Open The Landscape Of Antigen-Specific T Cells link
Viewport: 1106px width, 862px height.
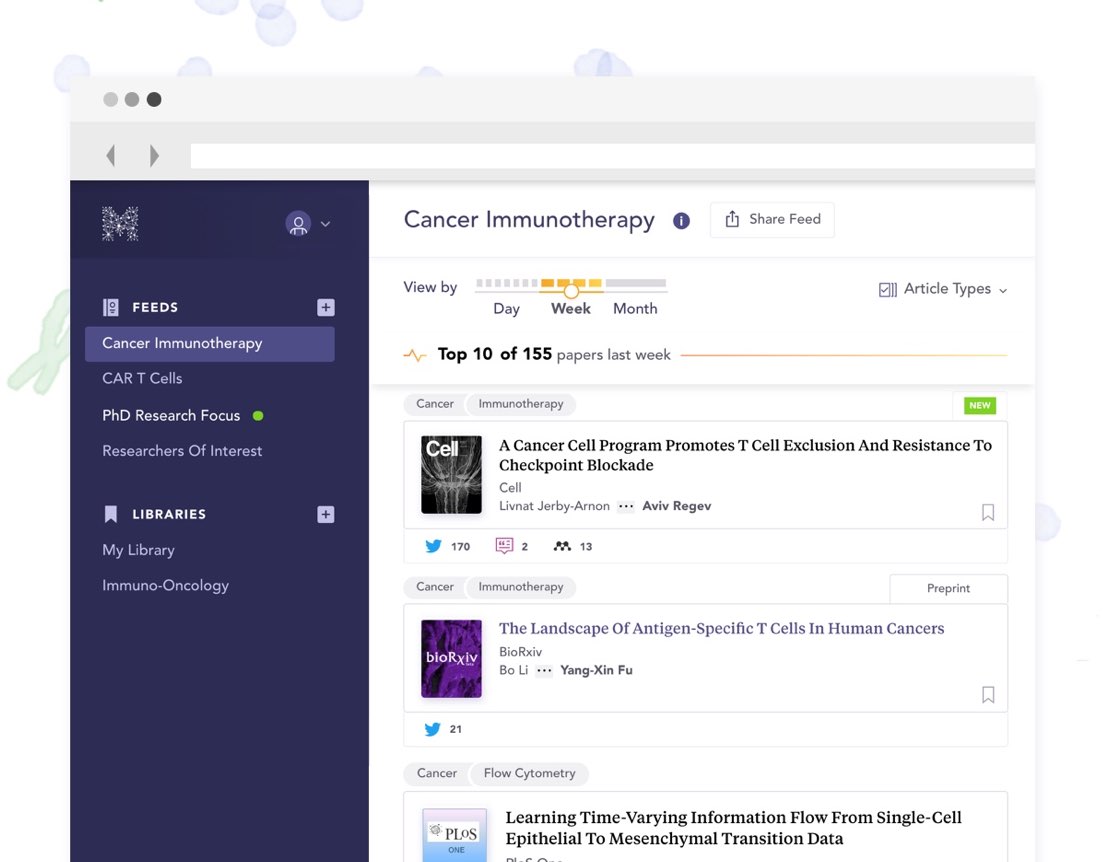pos(721,628)
